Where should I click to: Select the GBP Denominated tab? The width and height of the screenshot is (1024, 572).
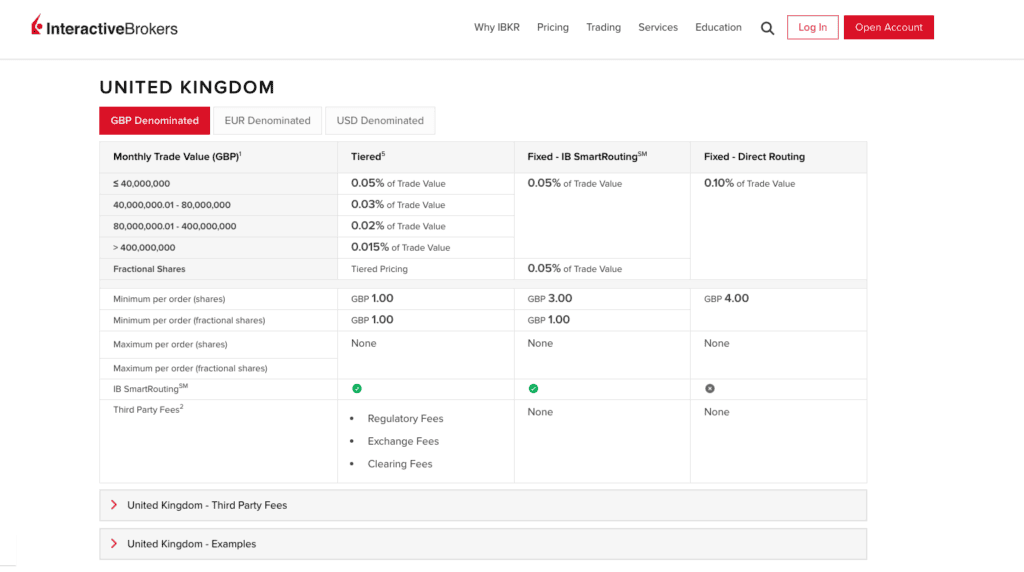[155, 121]
